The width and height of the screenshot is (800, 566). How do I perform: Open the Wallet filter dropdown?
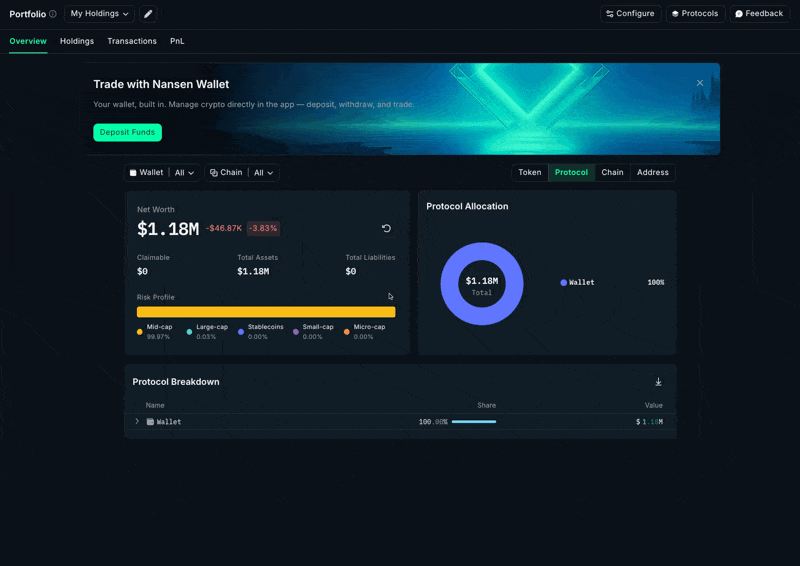163,173
